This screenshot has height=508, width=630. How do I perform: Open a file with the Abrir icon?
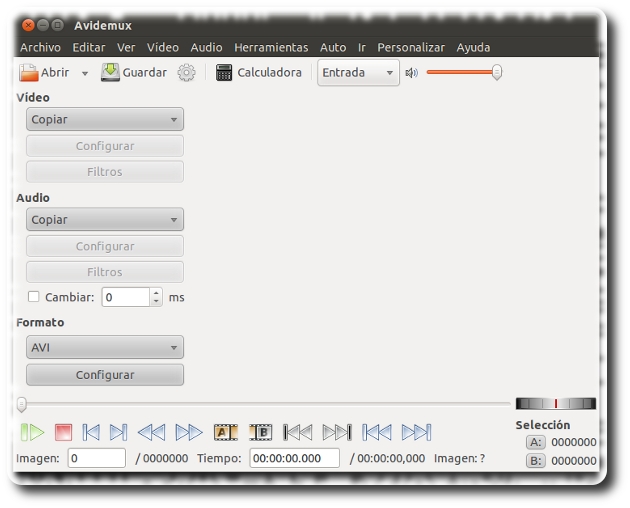tap(29, 73)
